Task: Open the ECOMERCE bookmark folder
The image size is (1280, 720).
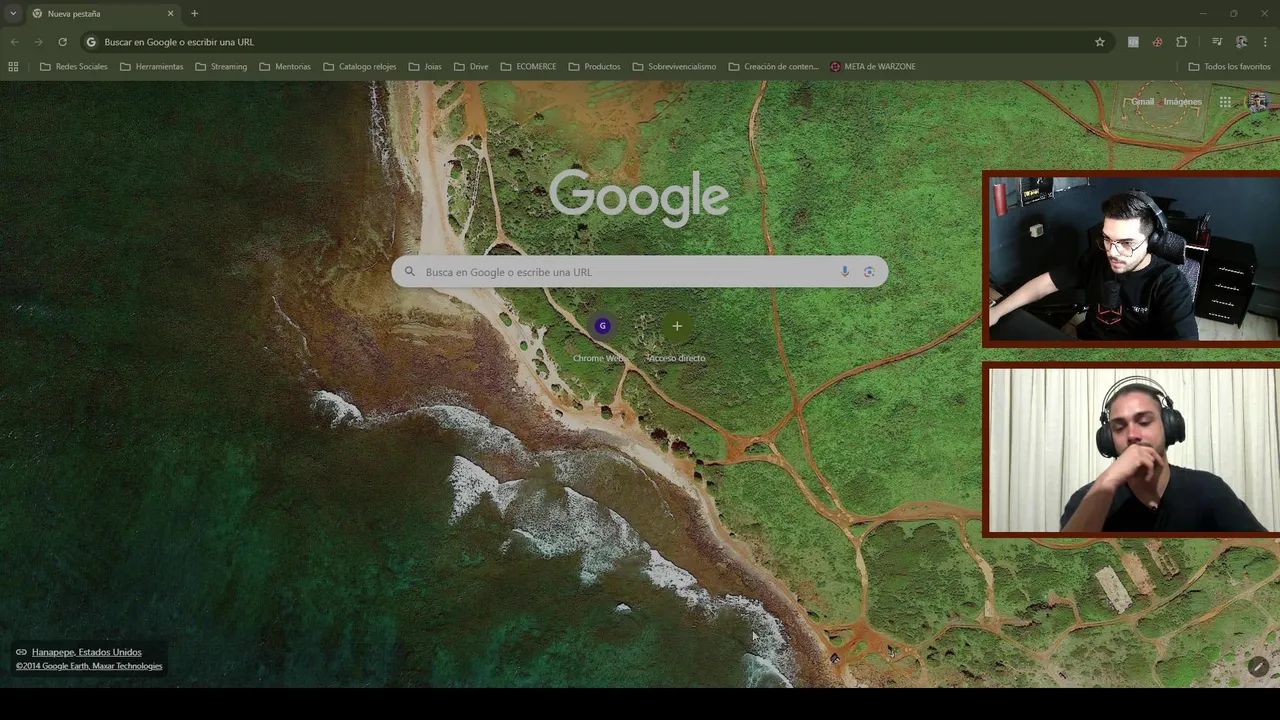Action: coord(528,67)
